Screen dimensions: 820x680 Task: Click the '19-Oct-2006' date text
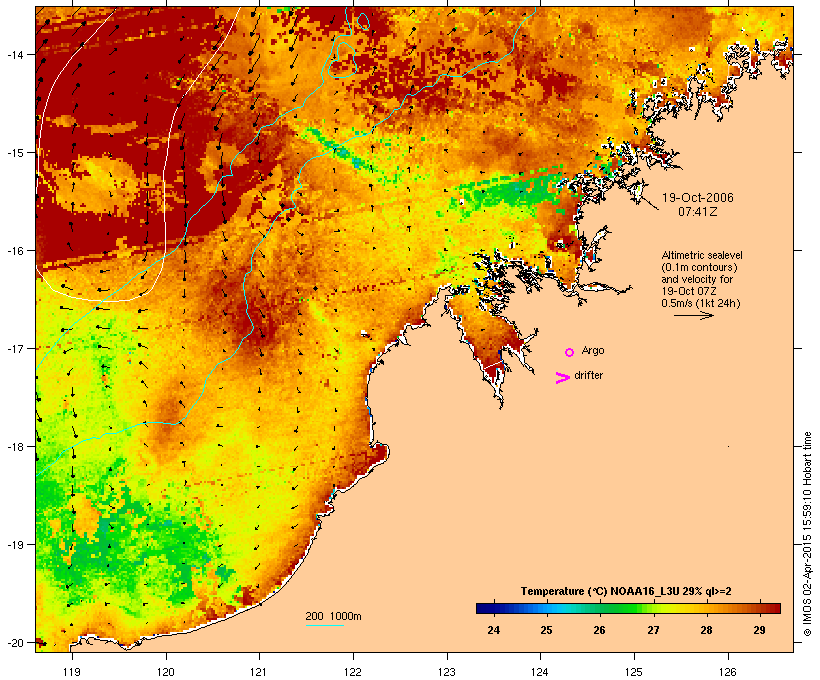coord(698,198)
